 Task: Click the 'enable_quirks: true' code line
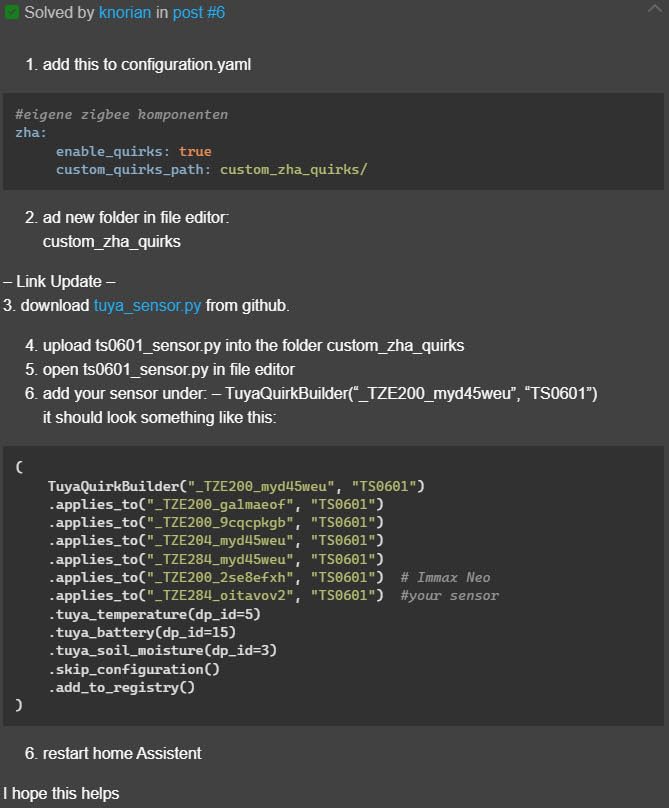coord(133,151)
